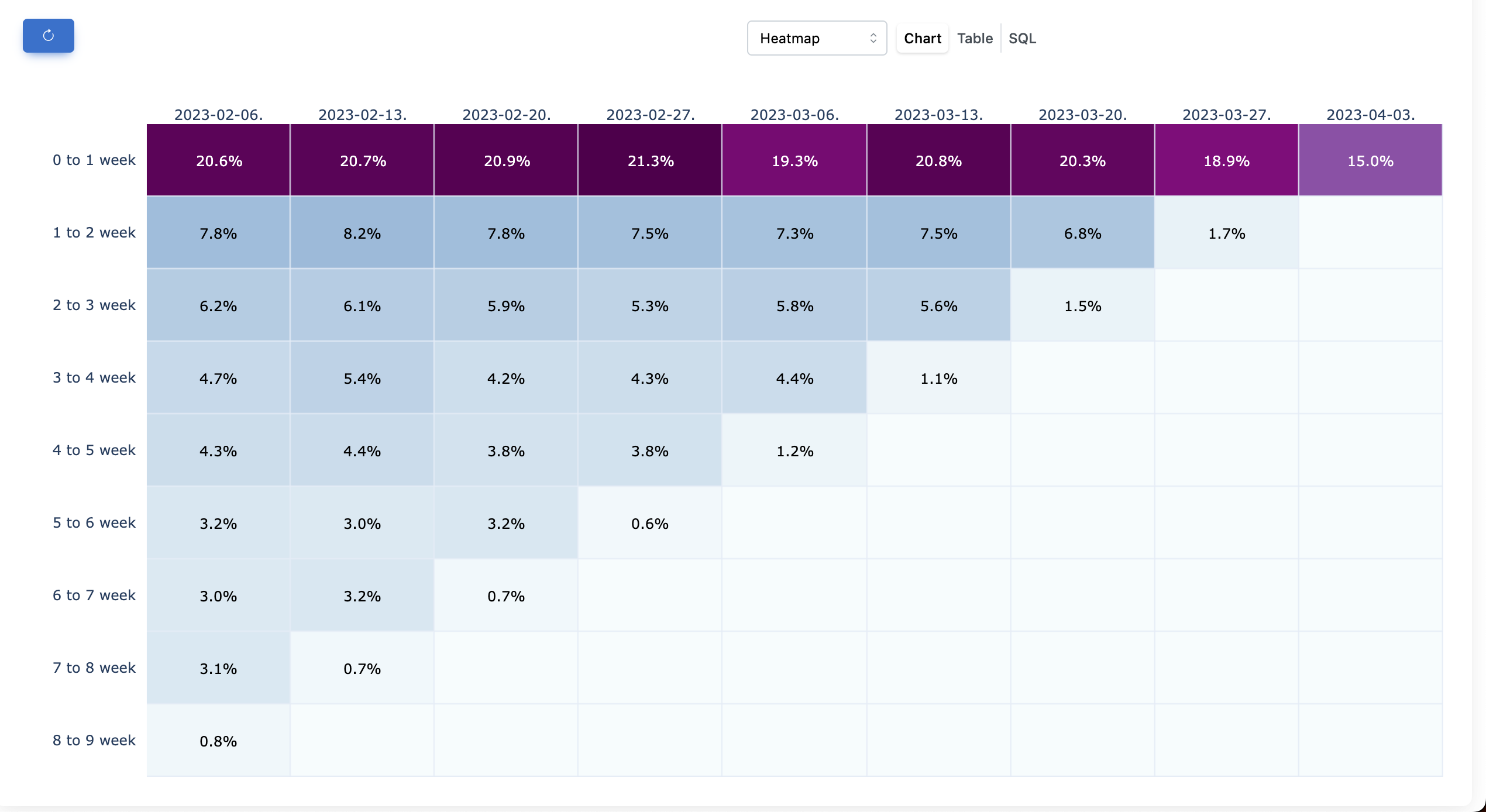Viewport: 1486px width, 812px height.
Task: Click the 1.7% cell under 2023-03-27
Action: point(1226,233)
